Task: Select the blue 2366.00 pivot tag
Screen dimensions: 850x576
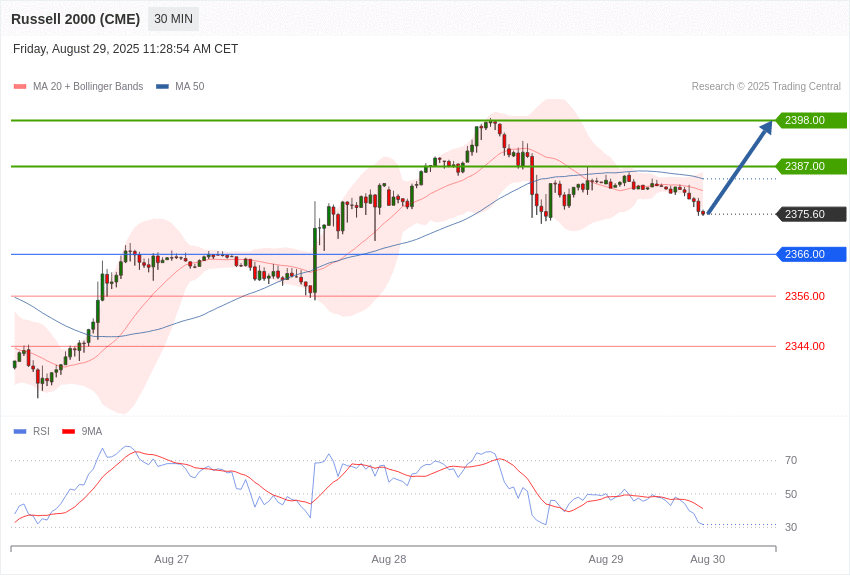Action: coord(811,254)
